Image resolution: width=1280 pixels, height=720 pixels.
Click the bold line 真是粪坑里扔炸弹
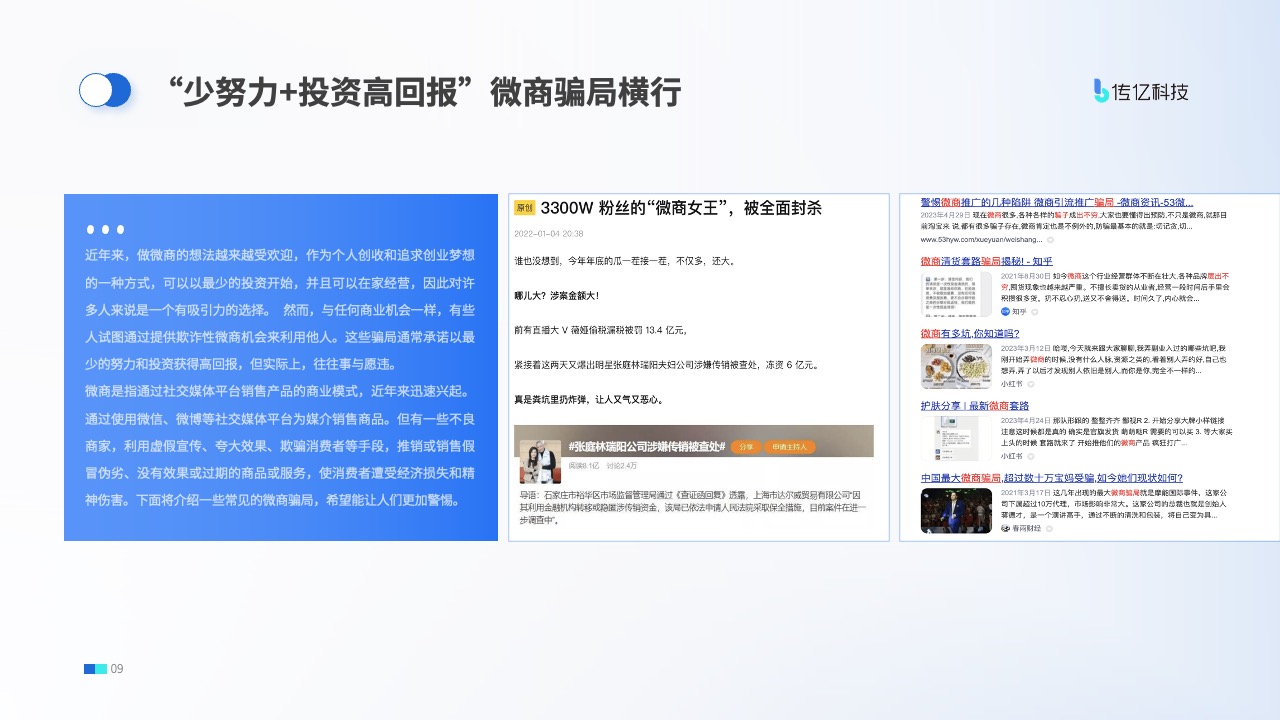coord(588,399)
